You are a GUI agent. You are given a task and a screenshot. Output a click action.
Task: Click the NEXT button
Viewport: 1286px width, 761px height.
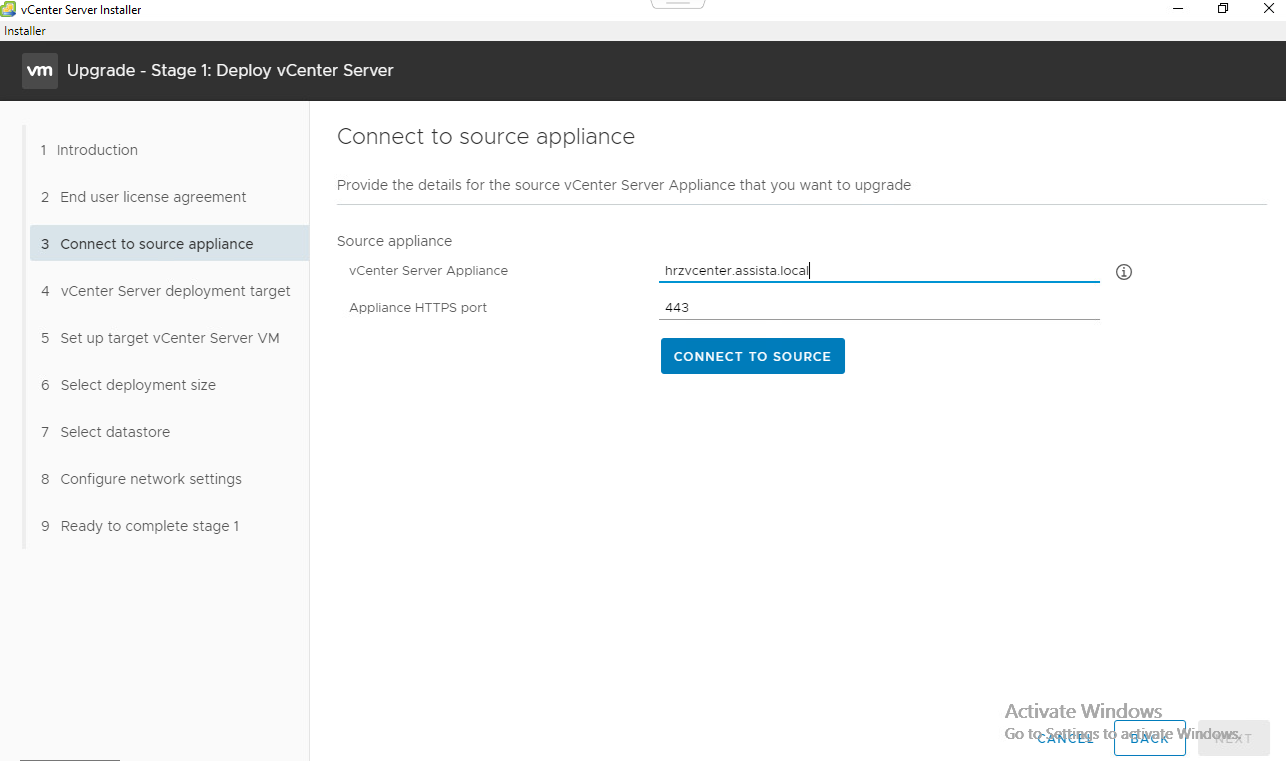(1233, 738)
